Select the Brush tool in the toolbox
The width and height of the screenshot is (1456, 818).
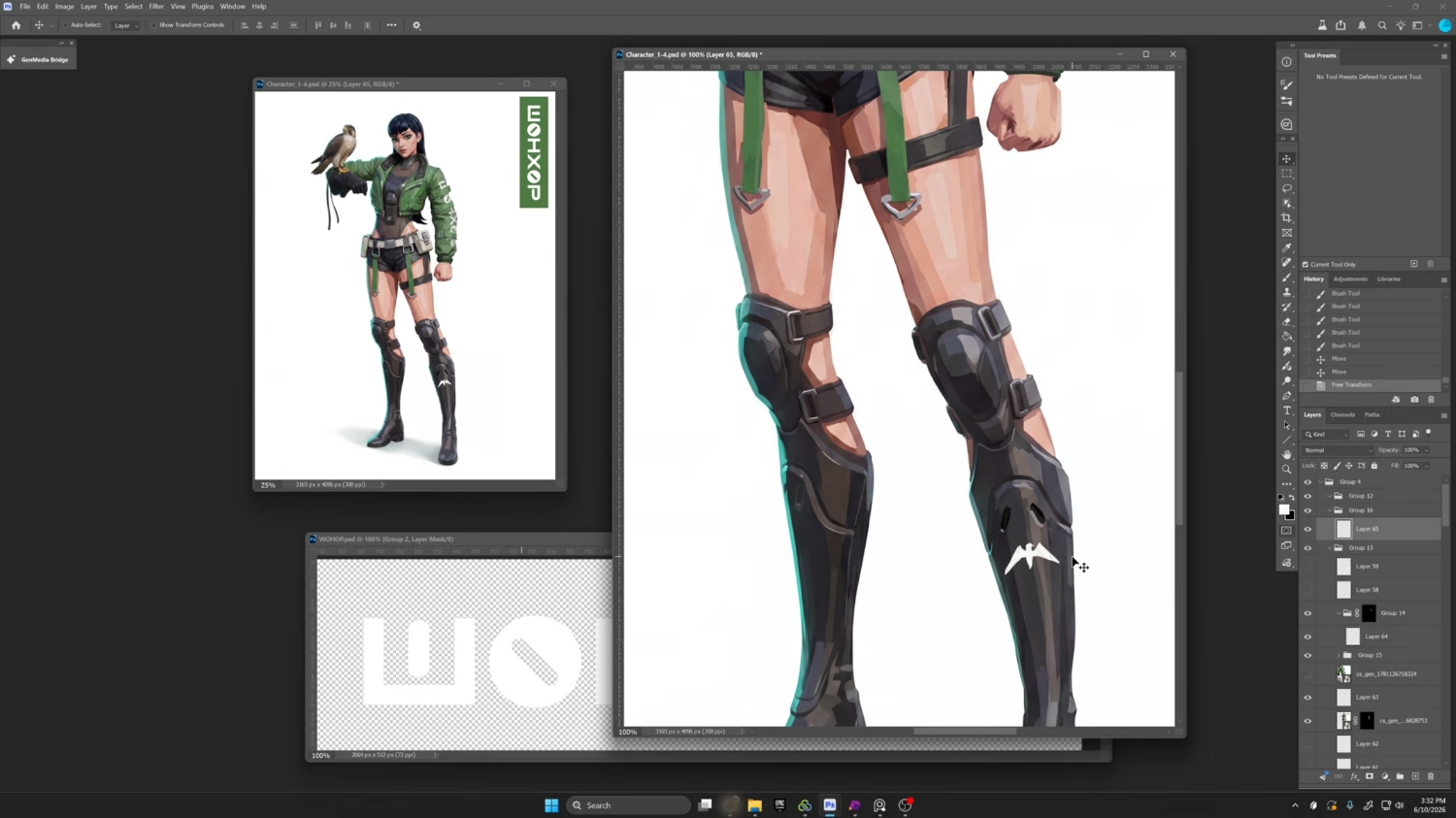tap(1287, 278)
